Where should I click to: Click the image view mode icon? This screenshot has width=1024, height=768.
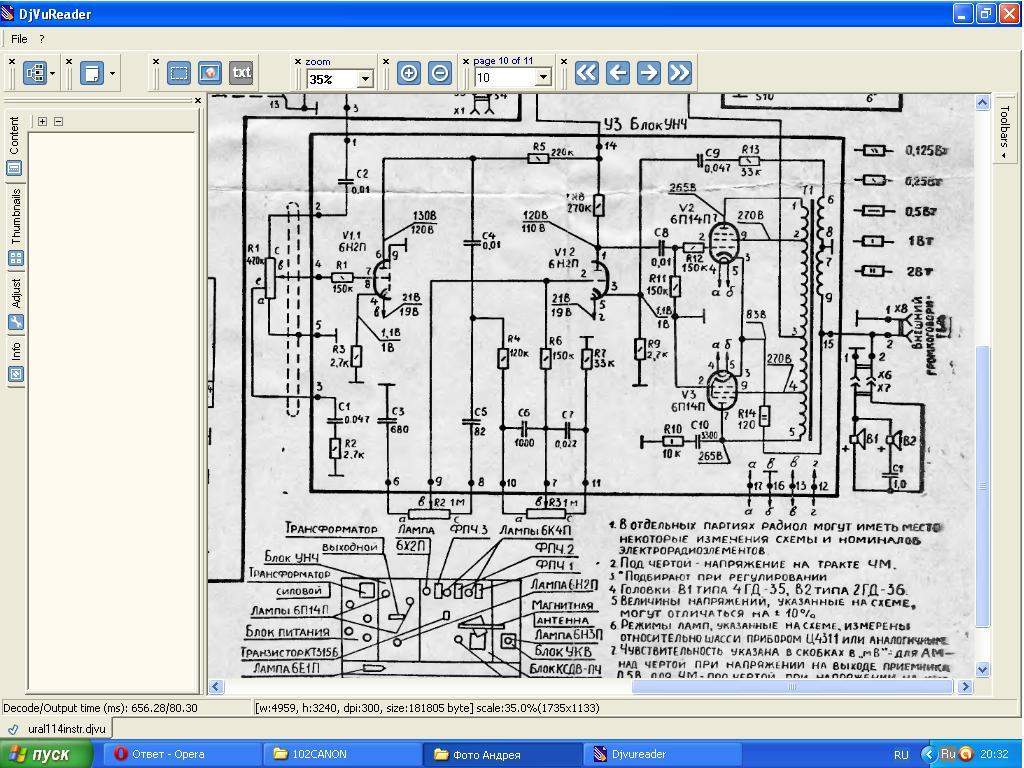tap(209, 73)
